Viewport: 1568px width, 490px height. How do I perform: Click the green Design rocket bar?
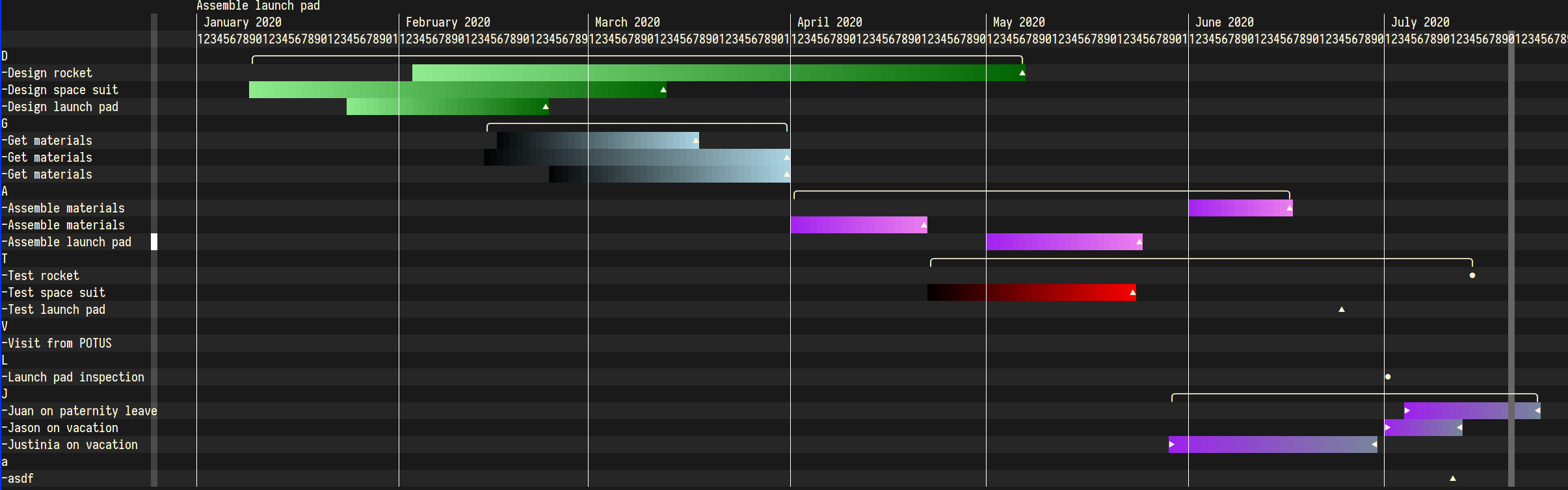(719, 73)
